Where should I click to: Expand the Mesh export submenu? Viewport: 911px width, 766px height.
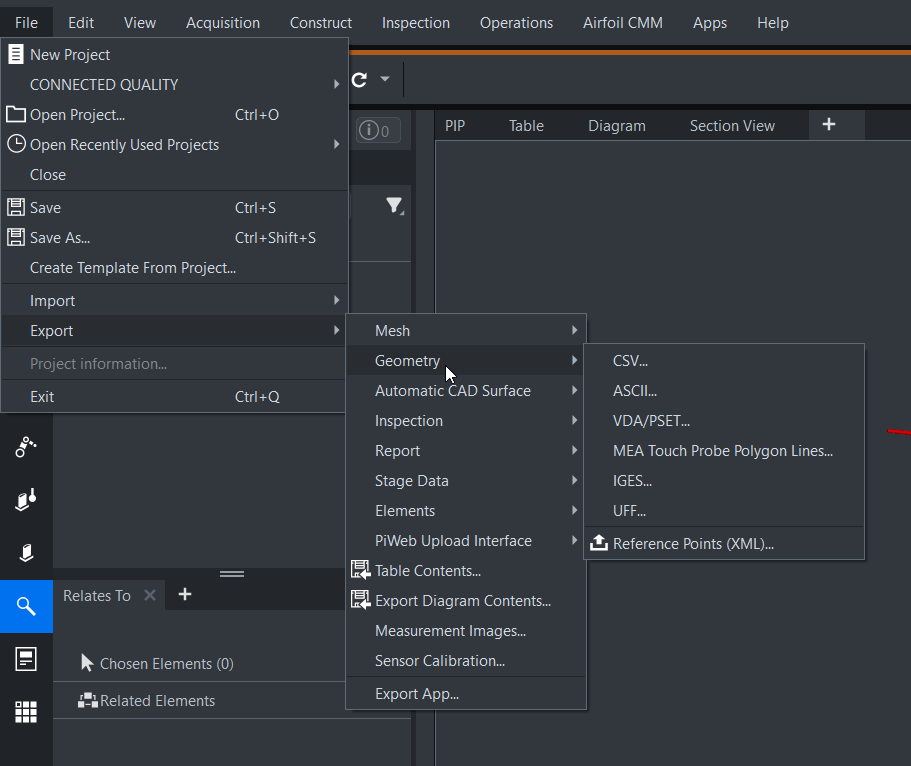pos(465,331)
